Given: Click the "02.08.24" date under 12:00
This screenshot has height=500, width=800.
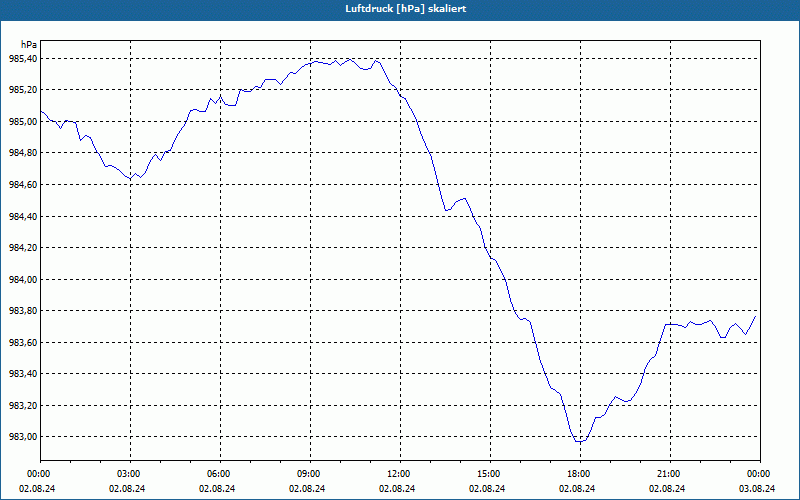Looking at the screenshot, I should (397, 488).
